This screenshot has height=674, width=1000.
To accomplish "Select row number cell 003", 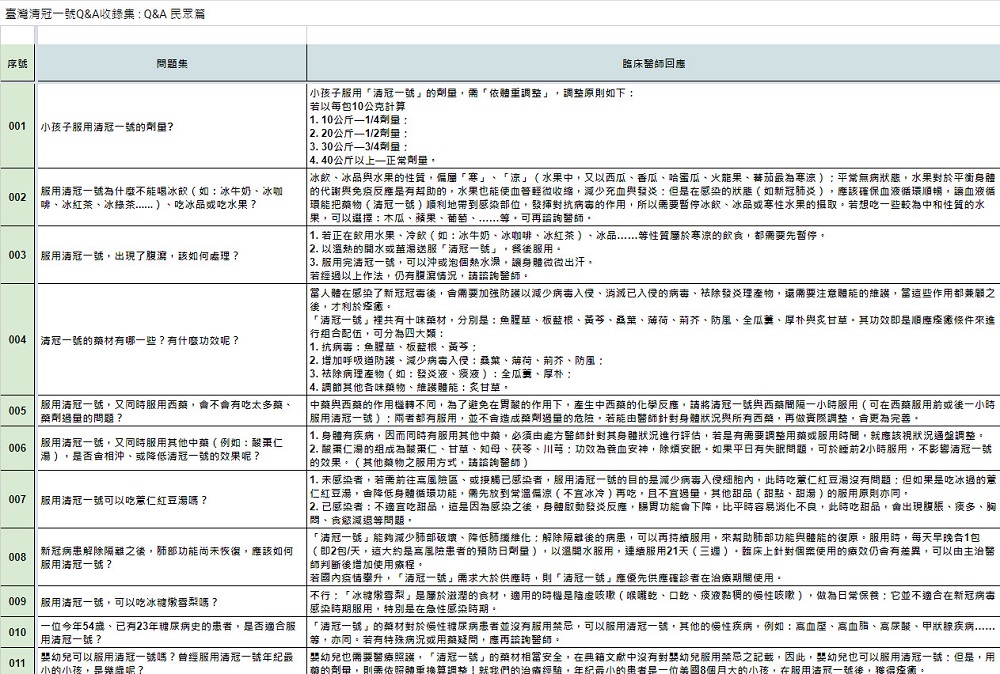I will coord(17,255).
